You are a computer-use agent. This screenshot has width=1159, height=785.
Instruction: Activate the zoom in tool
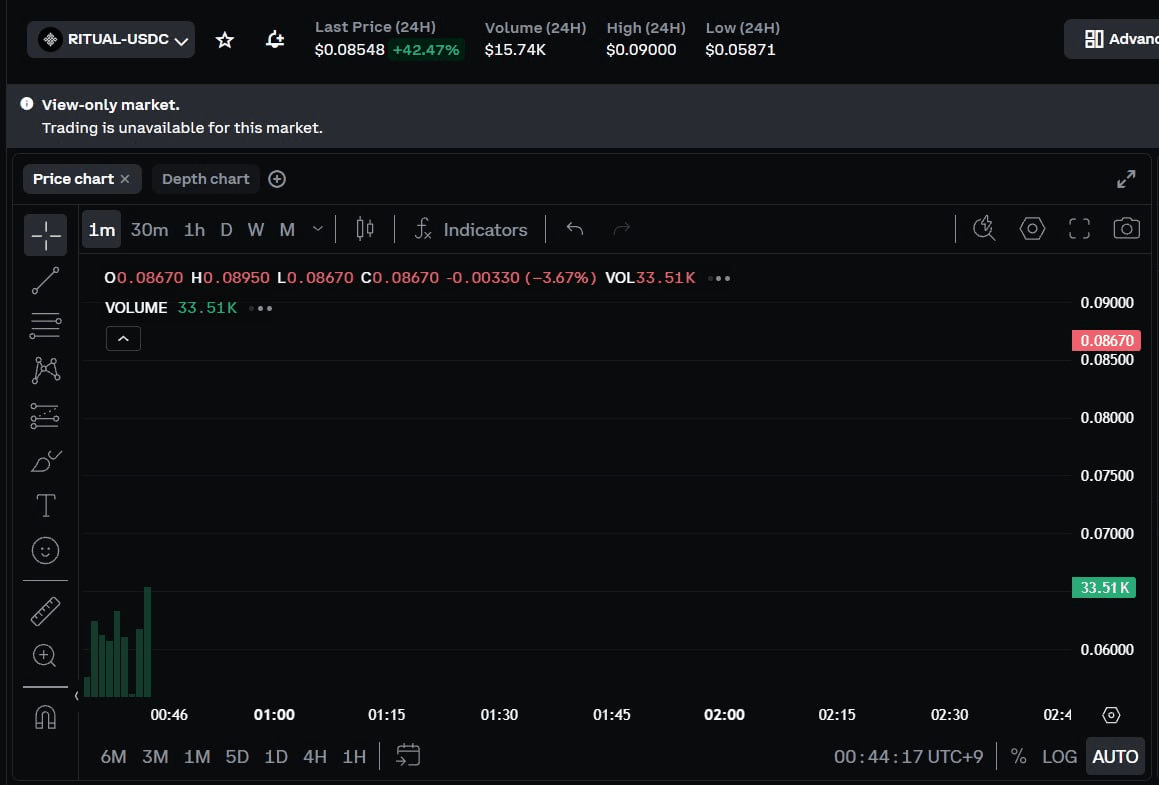click(x=44, y=656)
